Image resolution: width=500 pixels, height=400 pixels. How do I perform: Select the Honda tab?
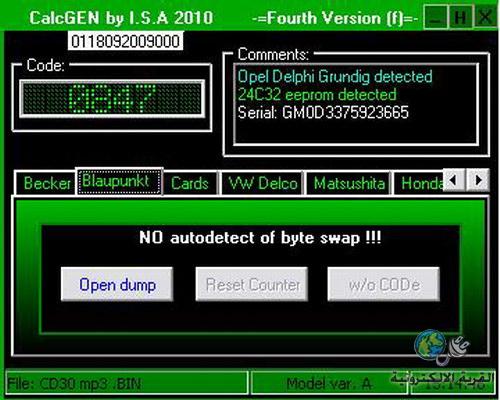(419, 183)
